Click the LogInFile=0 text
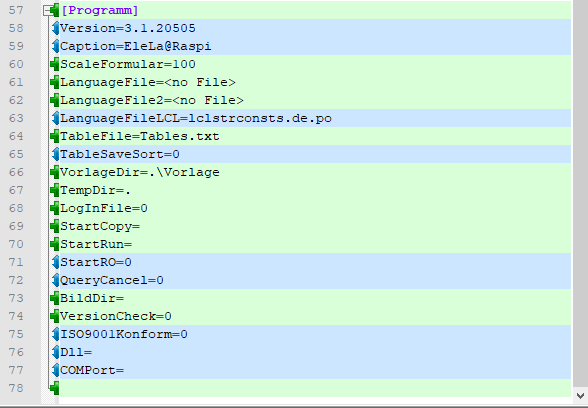 [x=104, y=208]
